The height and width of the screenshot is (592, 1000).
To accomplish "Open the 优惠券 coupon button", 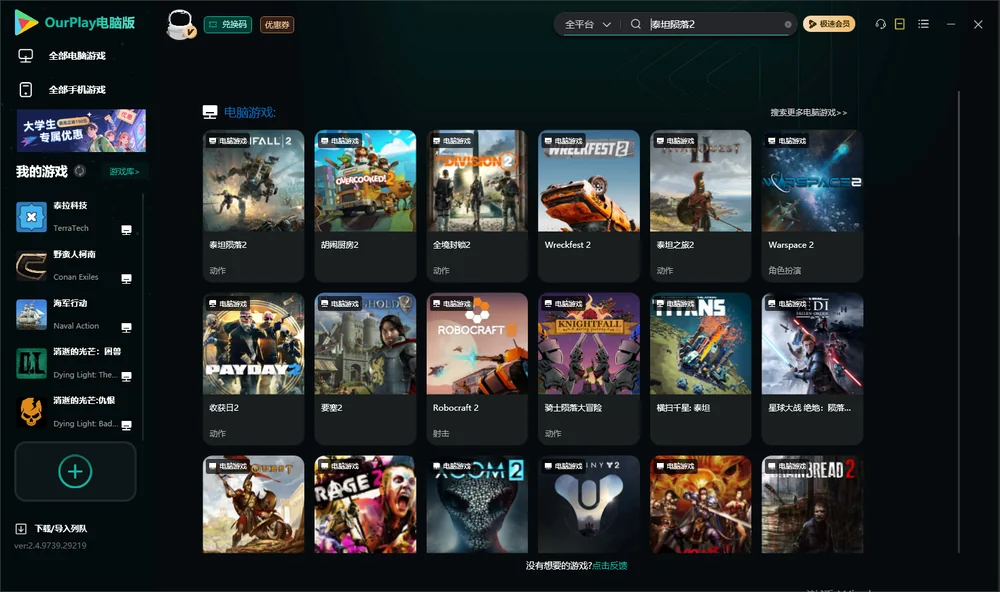I will point(277,24).
